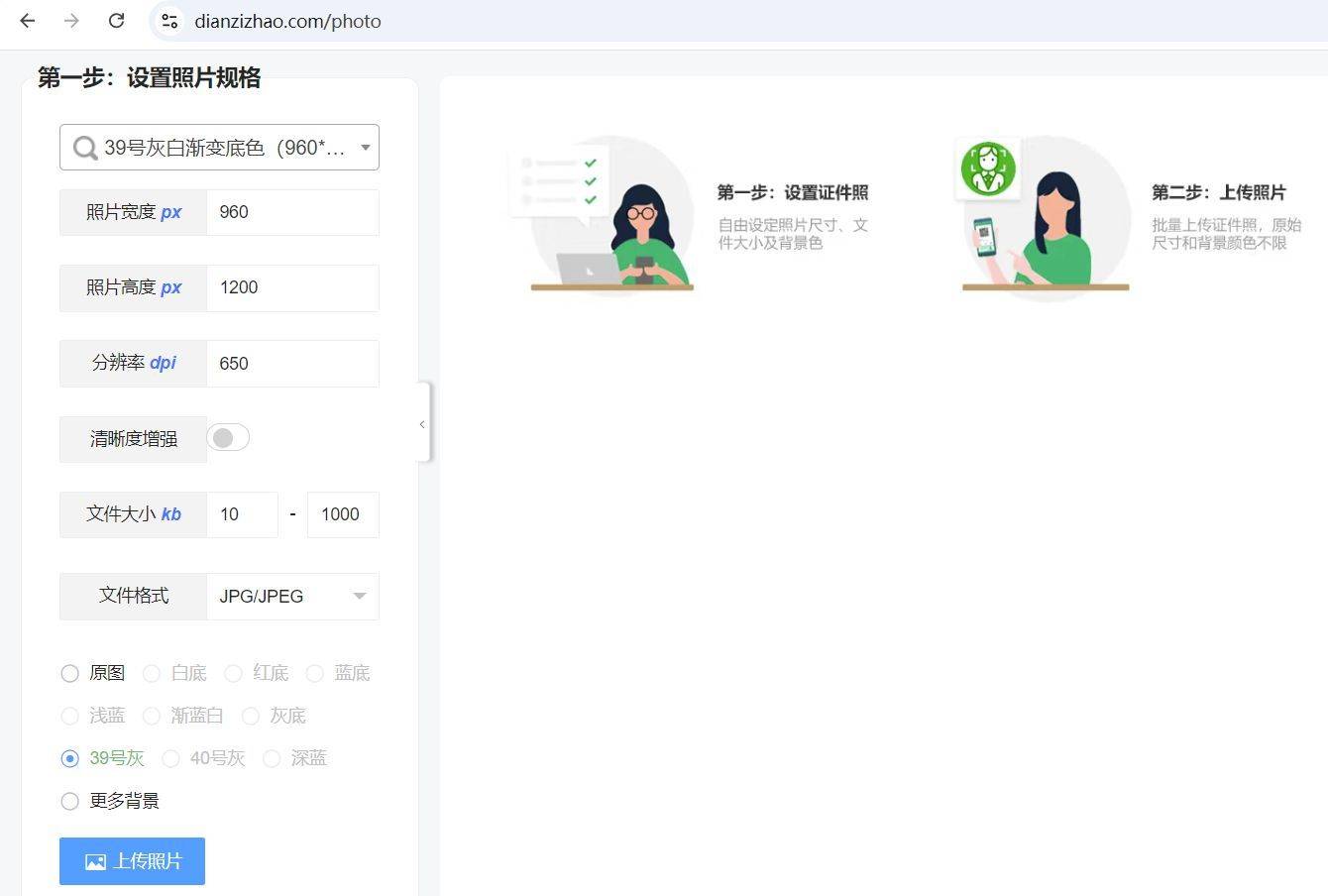Choose the 39号灰 background option

(70, 758)
